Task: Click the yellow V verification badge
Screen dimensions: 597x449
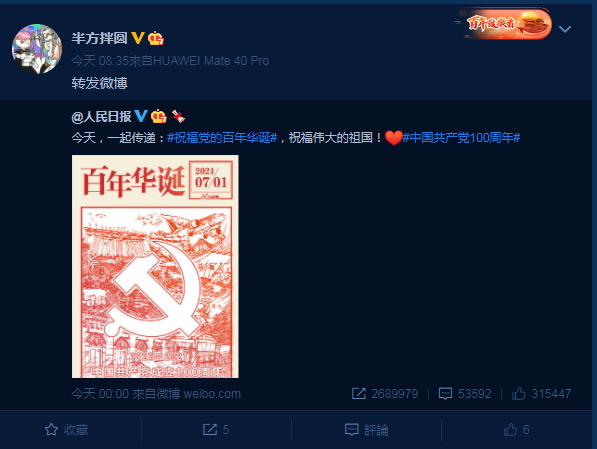Action: [x=138, y=38]
